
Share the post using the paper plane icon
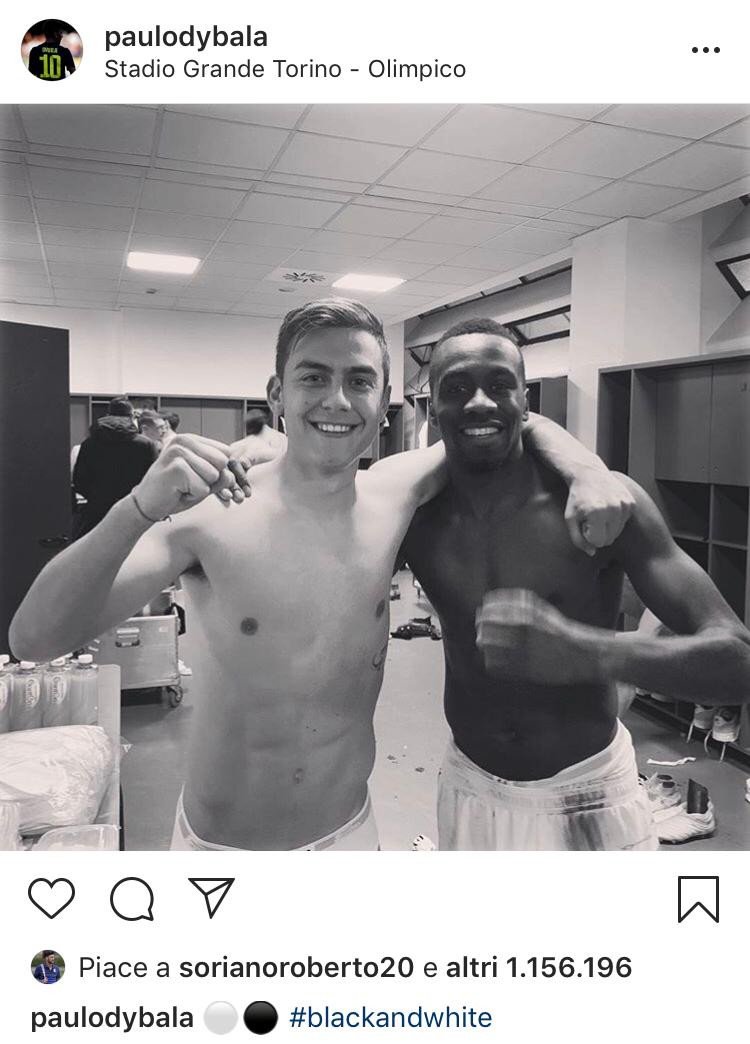tap(211, 897)
